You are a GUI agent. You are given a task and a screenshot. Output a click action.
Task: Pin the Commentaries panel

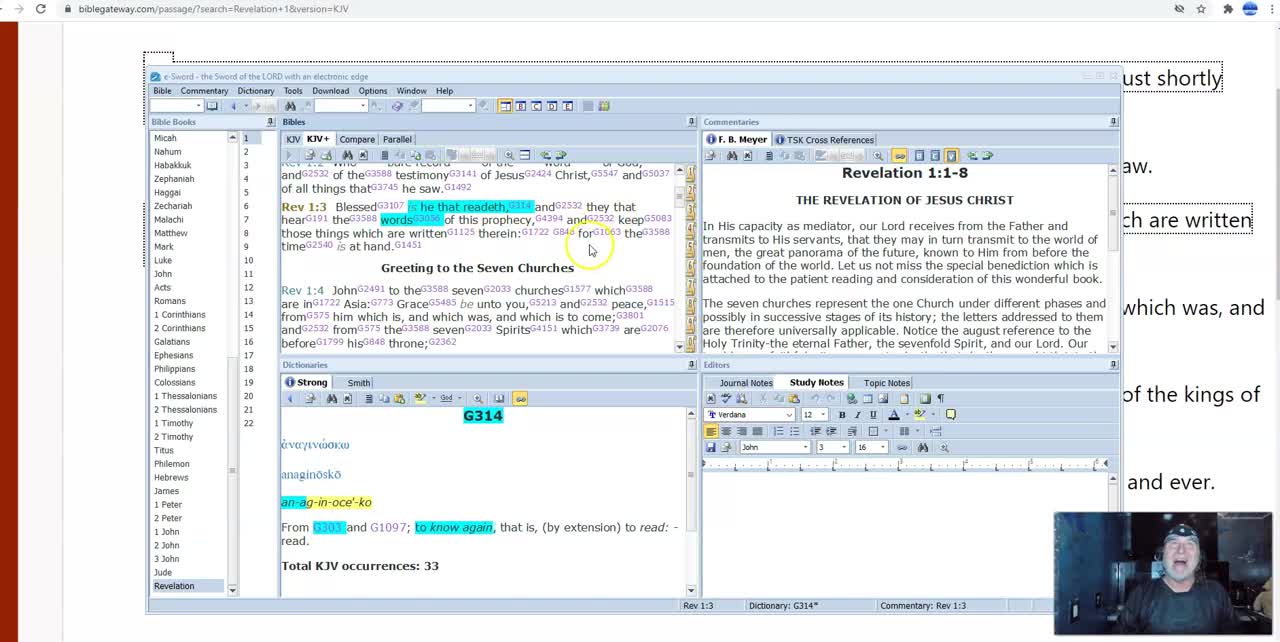pyautogui.click(x=1113, y=122)
